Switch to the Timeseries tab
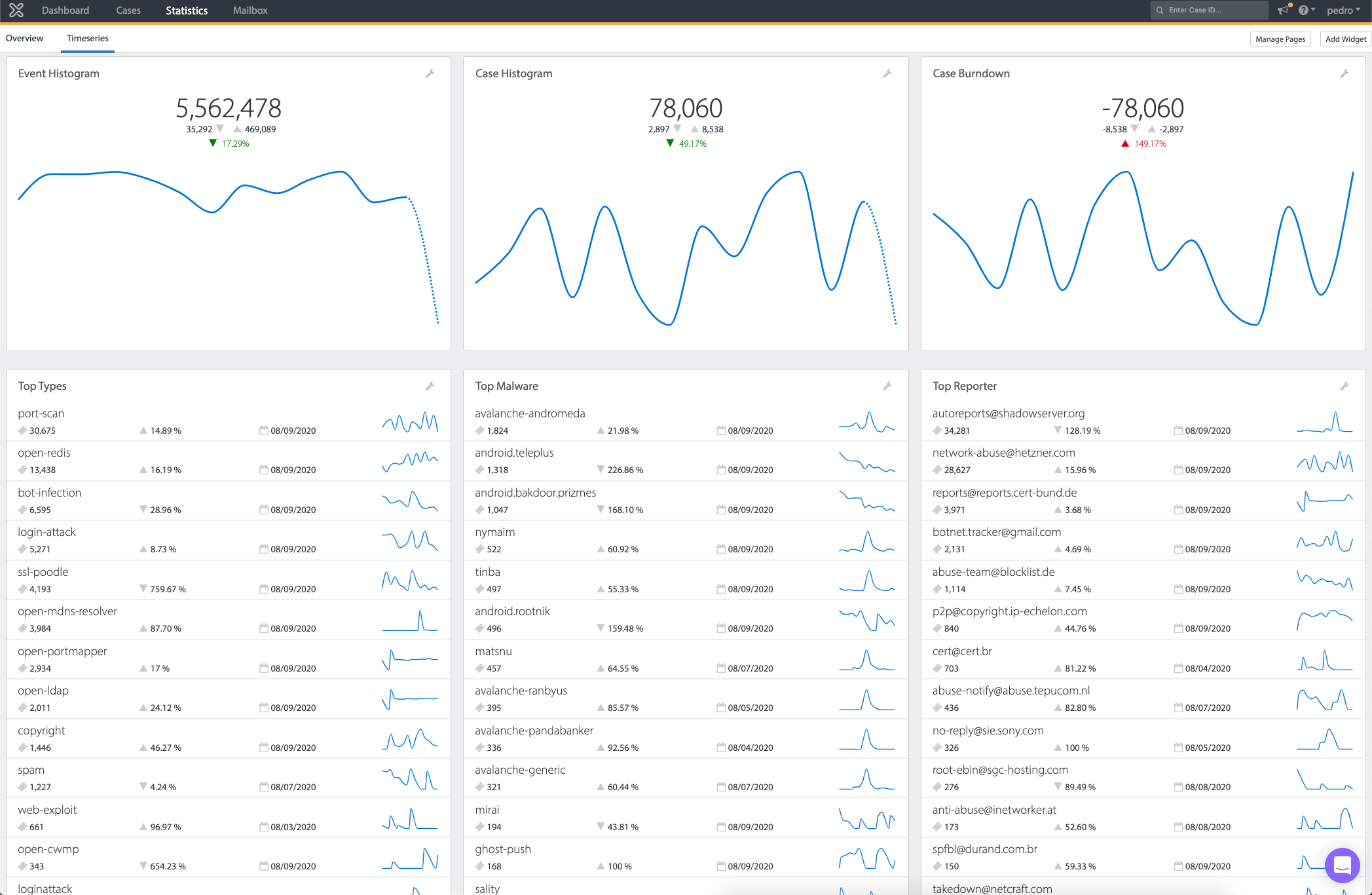The width and height of the screenshot is (1372, 895). tap(88, 38)
